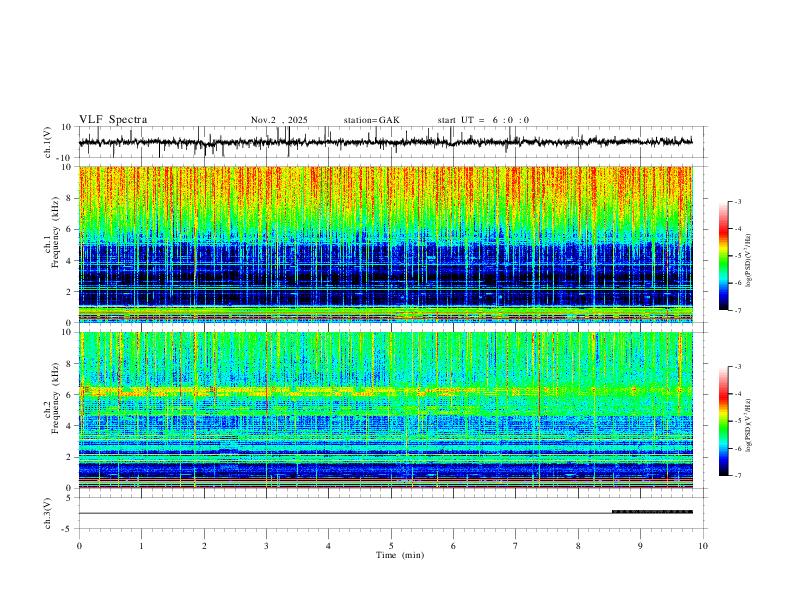Click the "-7" tick on ch.2 colorbar
The height and width of the screenshot is (612, 792).
[738, 475]
